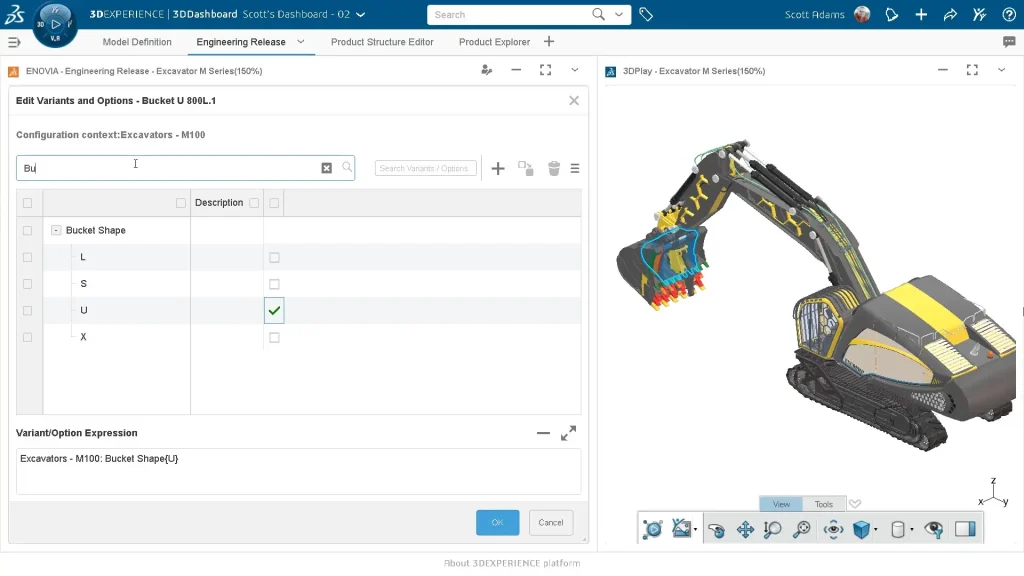Expand the Variant/Option Expression panel fullscreen
This screenshot has width=1024, height=576.
[x=568, y=433]
